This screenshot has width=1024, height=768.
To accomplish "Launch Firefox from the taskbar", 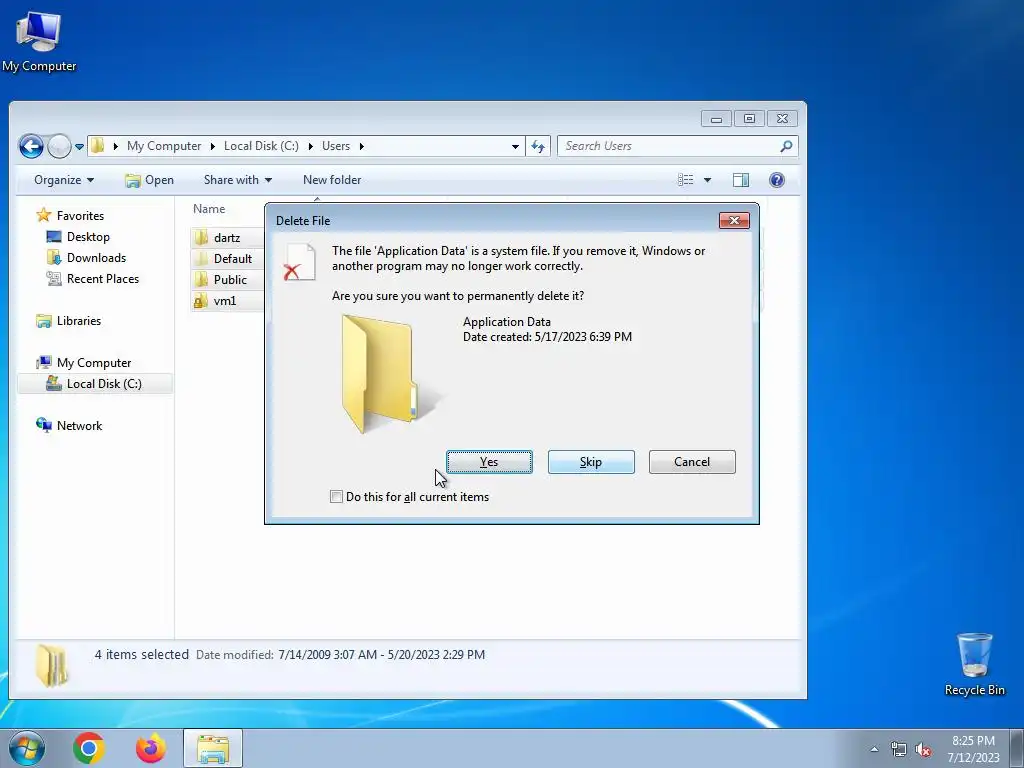I will coord(151,748).
